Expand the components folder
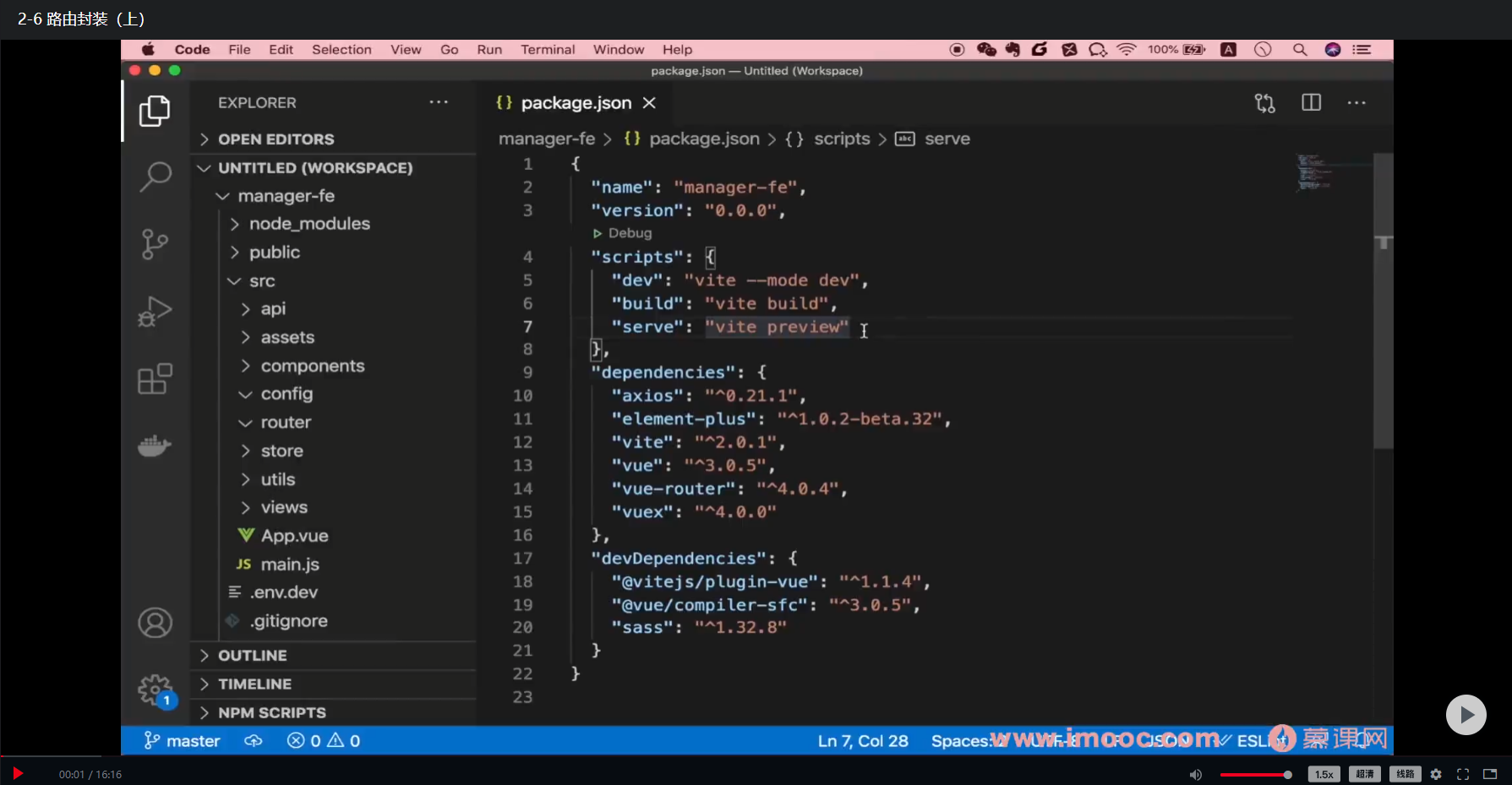The height and width of the screenshot is (785, 1512). (313, 366)
